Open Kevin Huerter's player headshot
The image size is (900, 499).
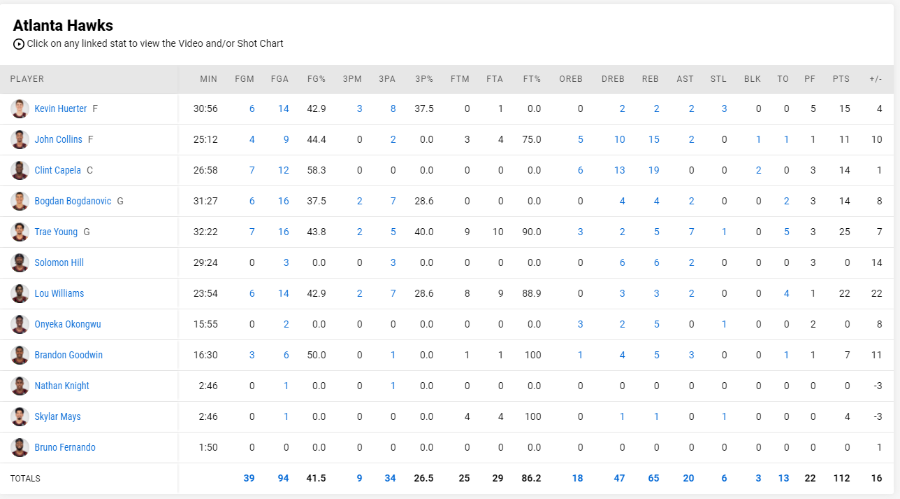[x=20, y=109]
